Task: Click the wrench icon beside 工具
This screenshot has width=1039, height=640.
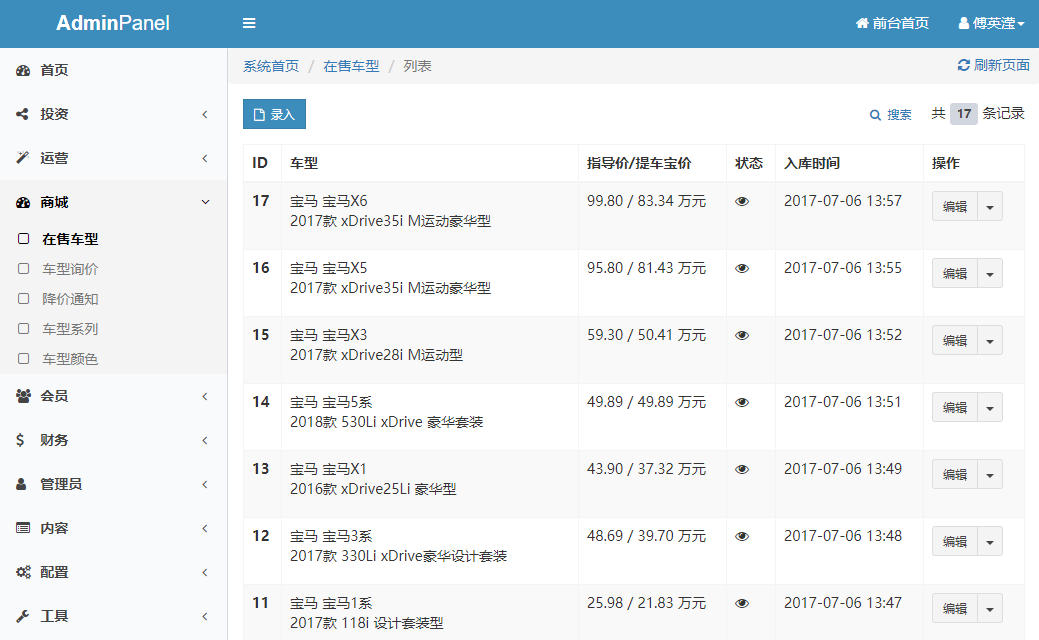Action: pos(23,616)
